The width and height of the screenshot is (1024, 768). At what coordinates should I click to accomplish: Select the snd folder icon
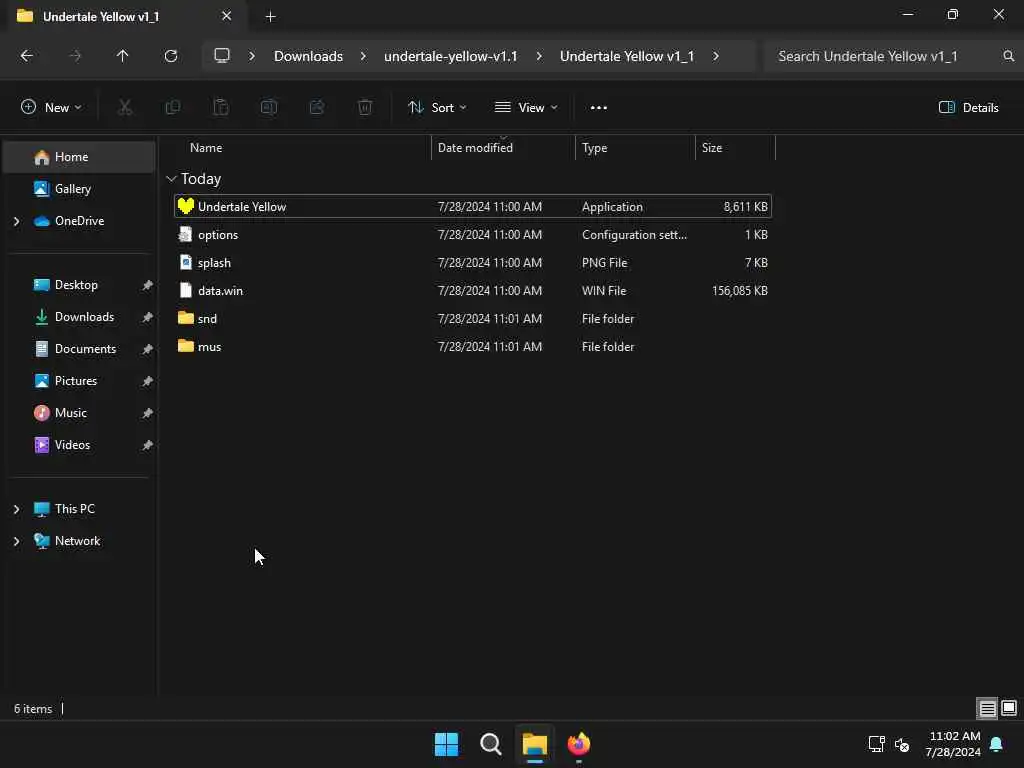185,318
